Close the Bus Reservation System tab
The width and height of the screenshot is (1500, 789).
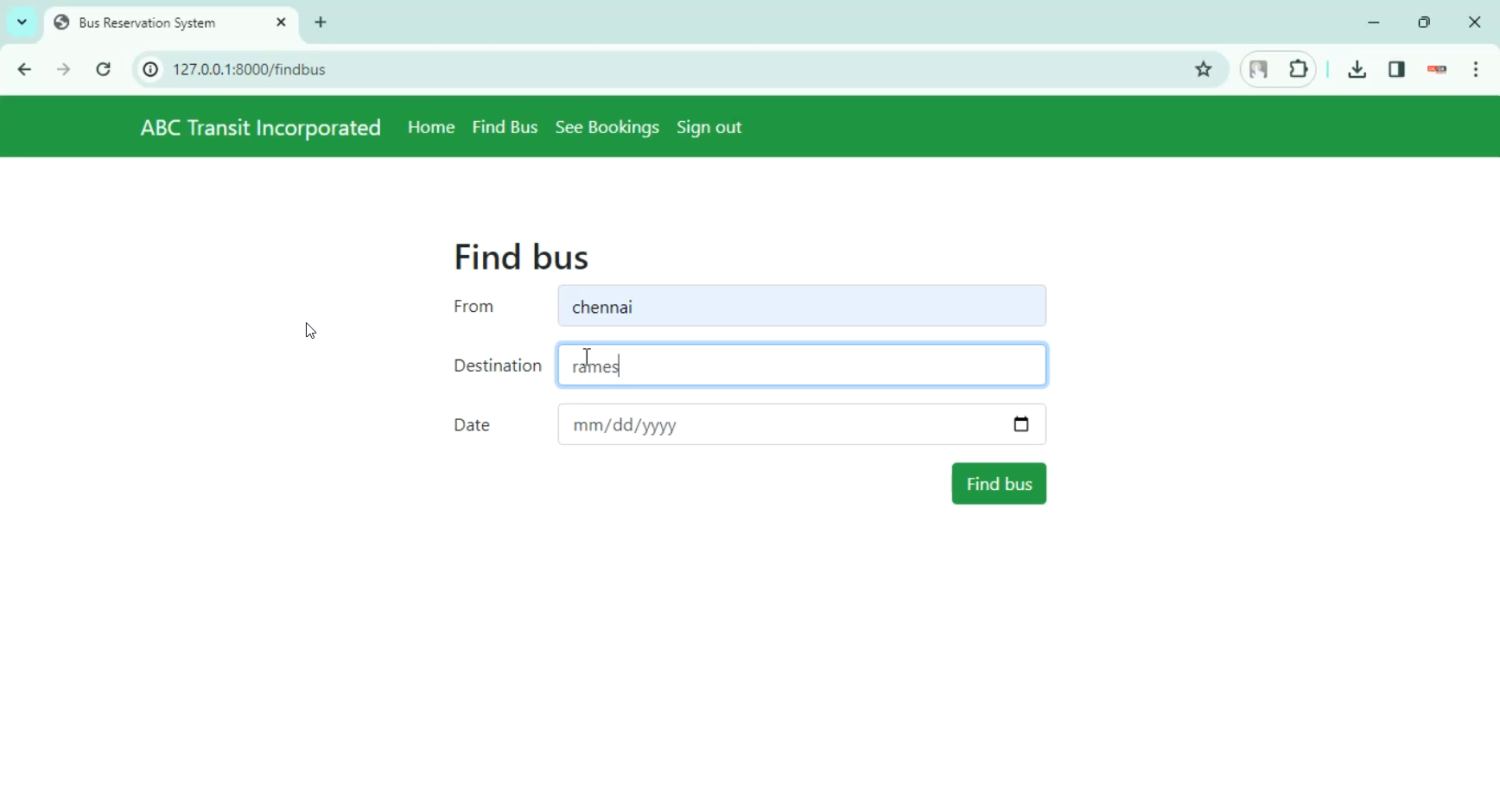pyautogui.click(x=281, y=22)
